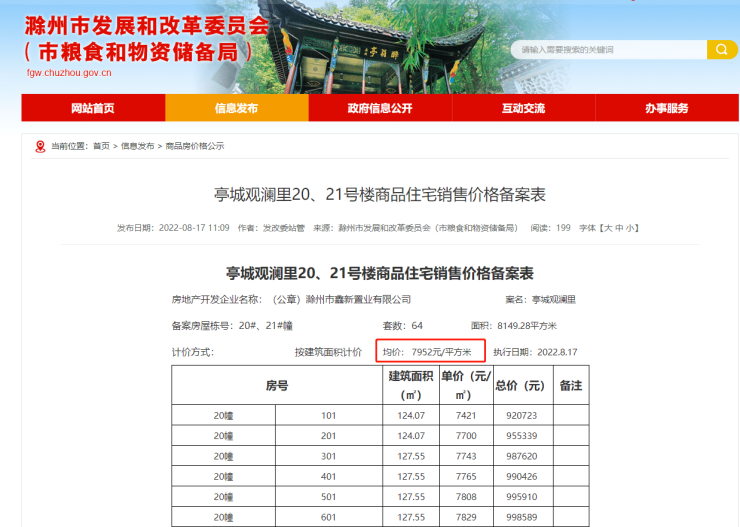This screenshot has width=740, height=527.
Task: Click the article heading 亭城观澜里20、21号楼商品住宅销售价格备案表
Action: click(x=380, y=194)
